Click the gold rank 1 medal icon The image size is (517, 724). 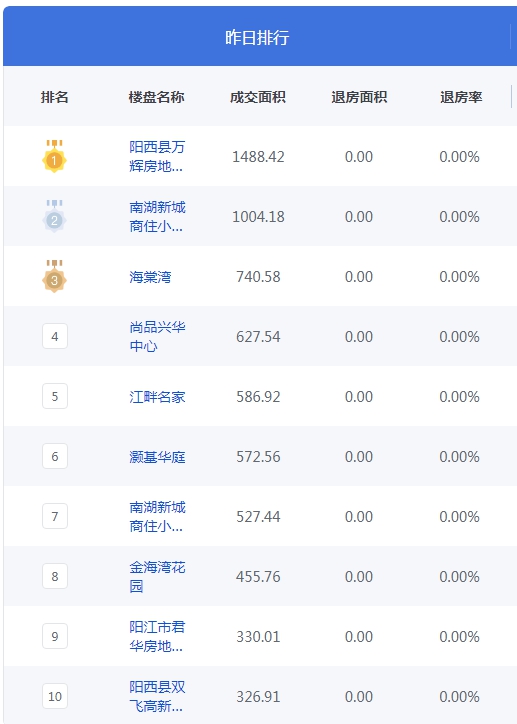[x=54, y=156]
